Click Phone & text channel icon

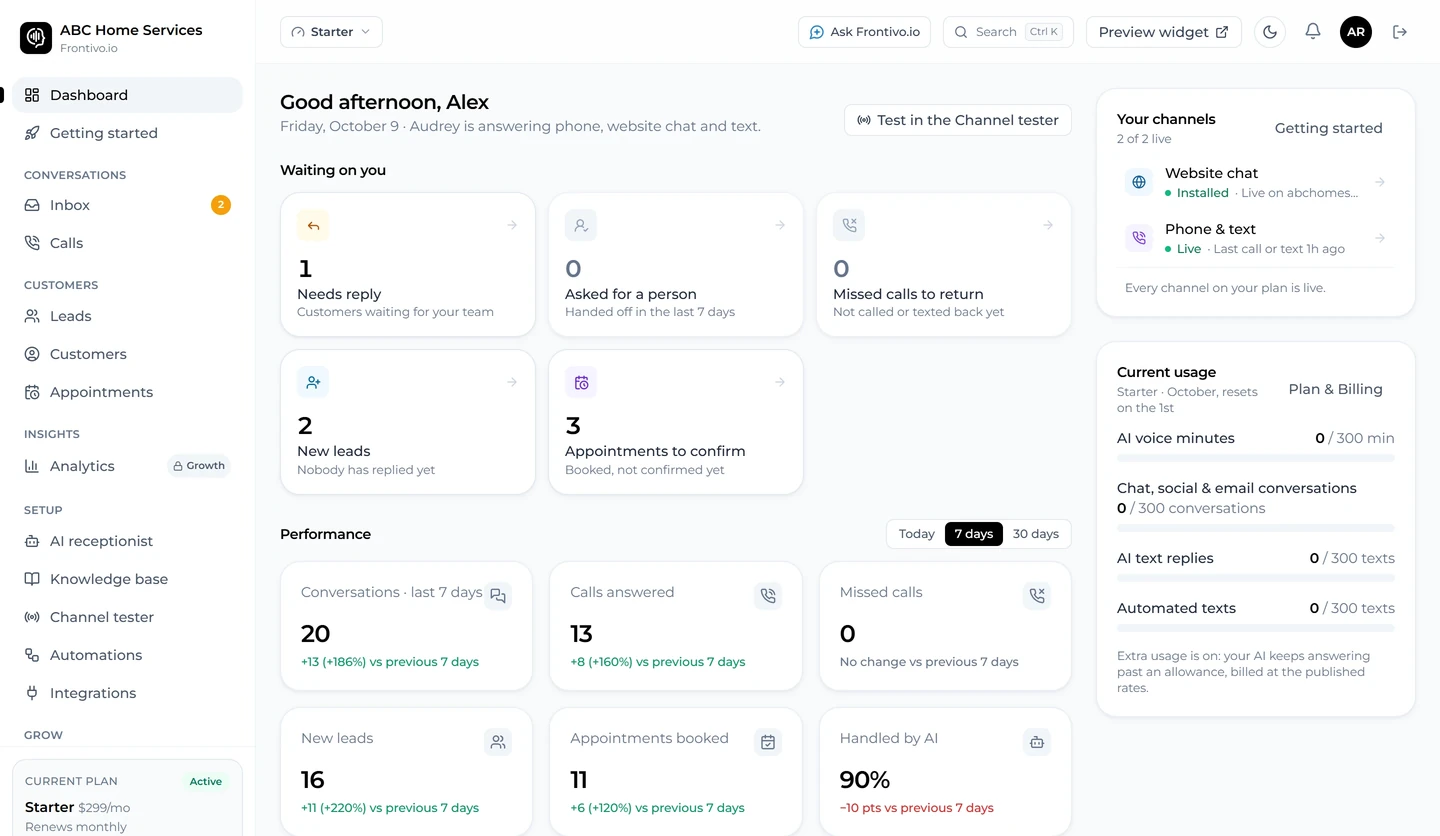click(x=1138, y=238)
